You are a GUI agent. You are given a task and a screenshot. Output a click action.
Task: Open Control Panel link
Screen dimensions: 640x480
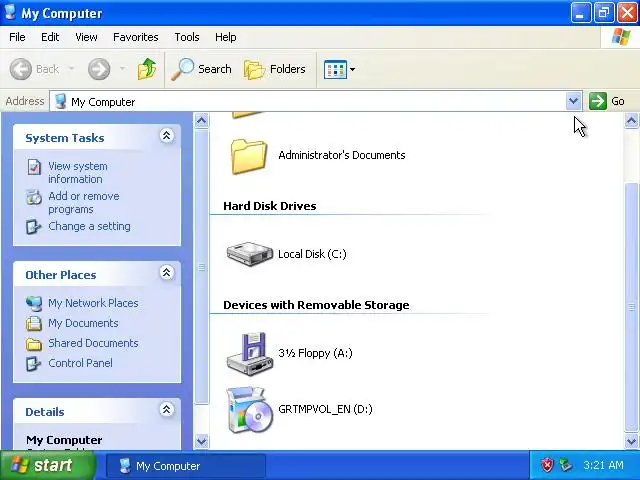(x=80, y=363)
